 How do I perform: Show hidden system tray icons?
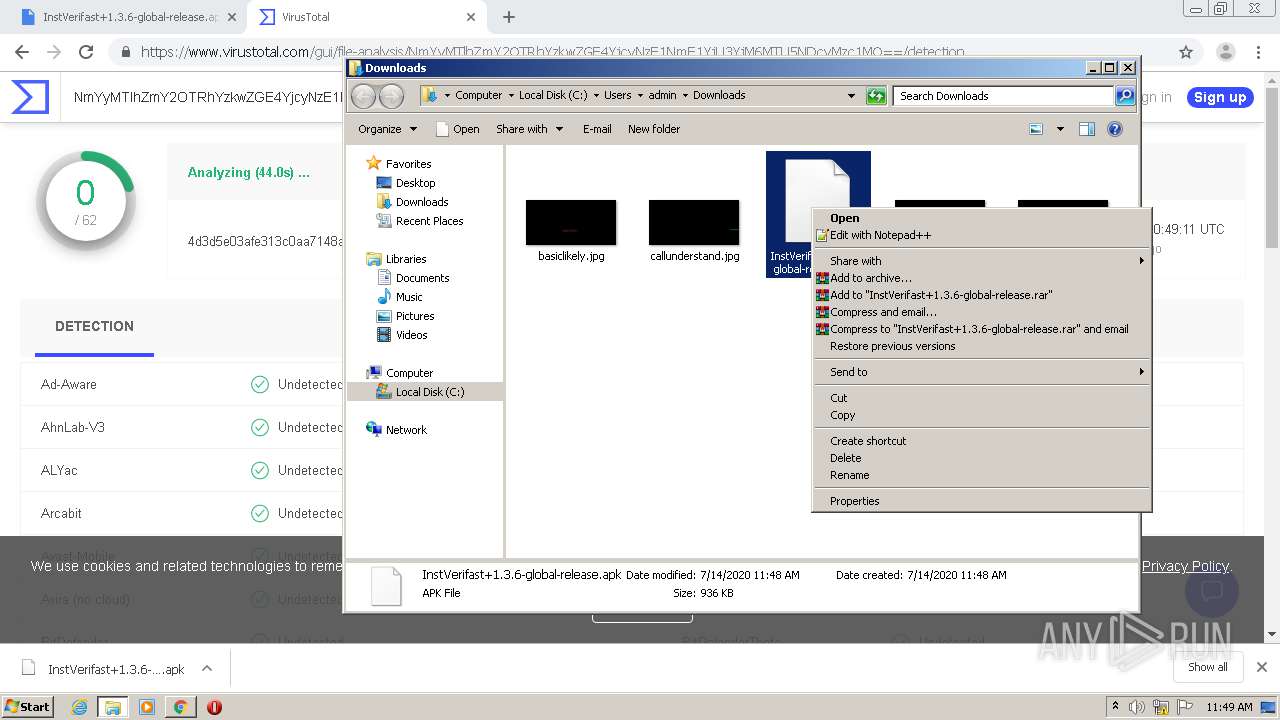(1115, 707)
